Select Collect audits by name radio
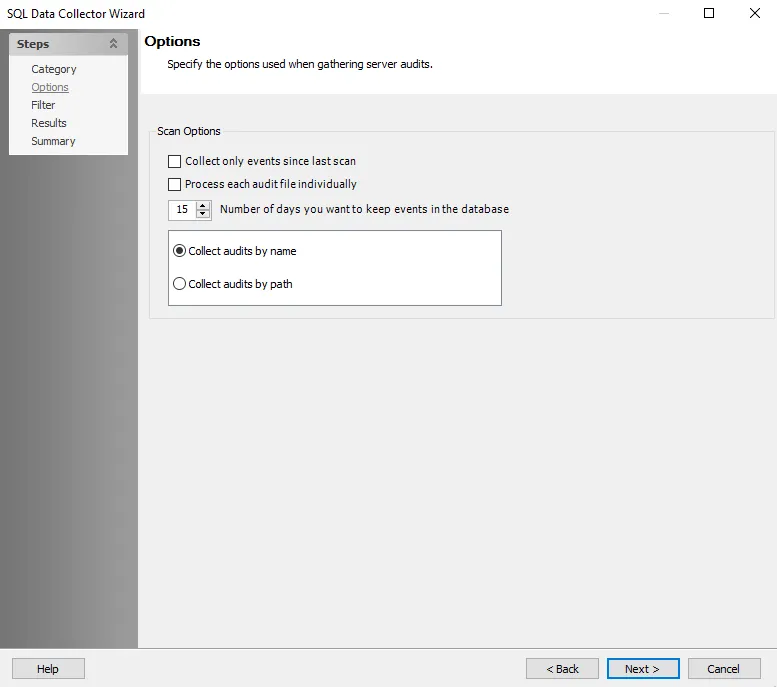Viewport: 777px width, 687px height. click(x=179, y=251)
